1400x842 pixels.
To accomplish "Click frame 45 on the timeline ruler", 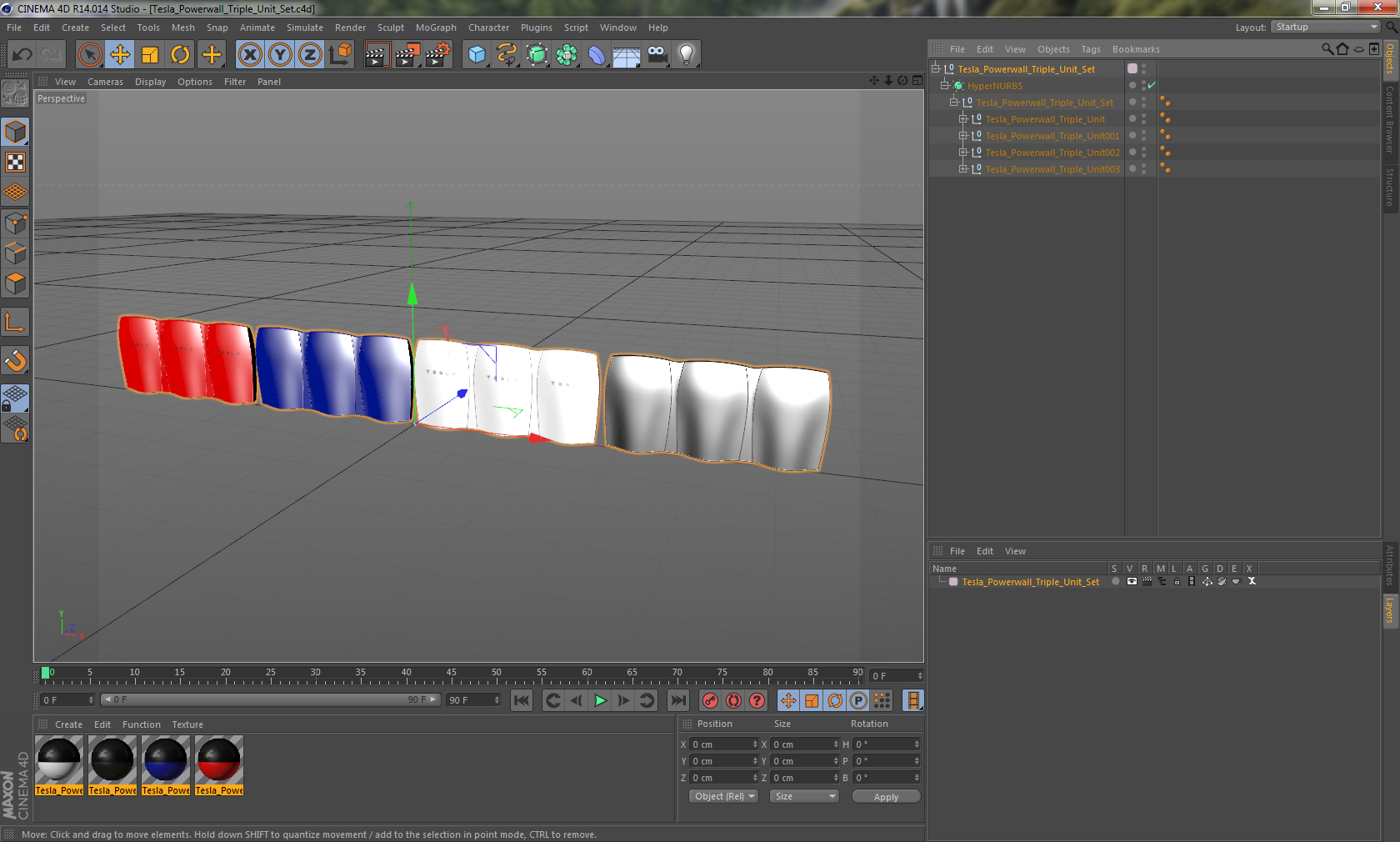I will 451,672.
